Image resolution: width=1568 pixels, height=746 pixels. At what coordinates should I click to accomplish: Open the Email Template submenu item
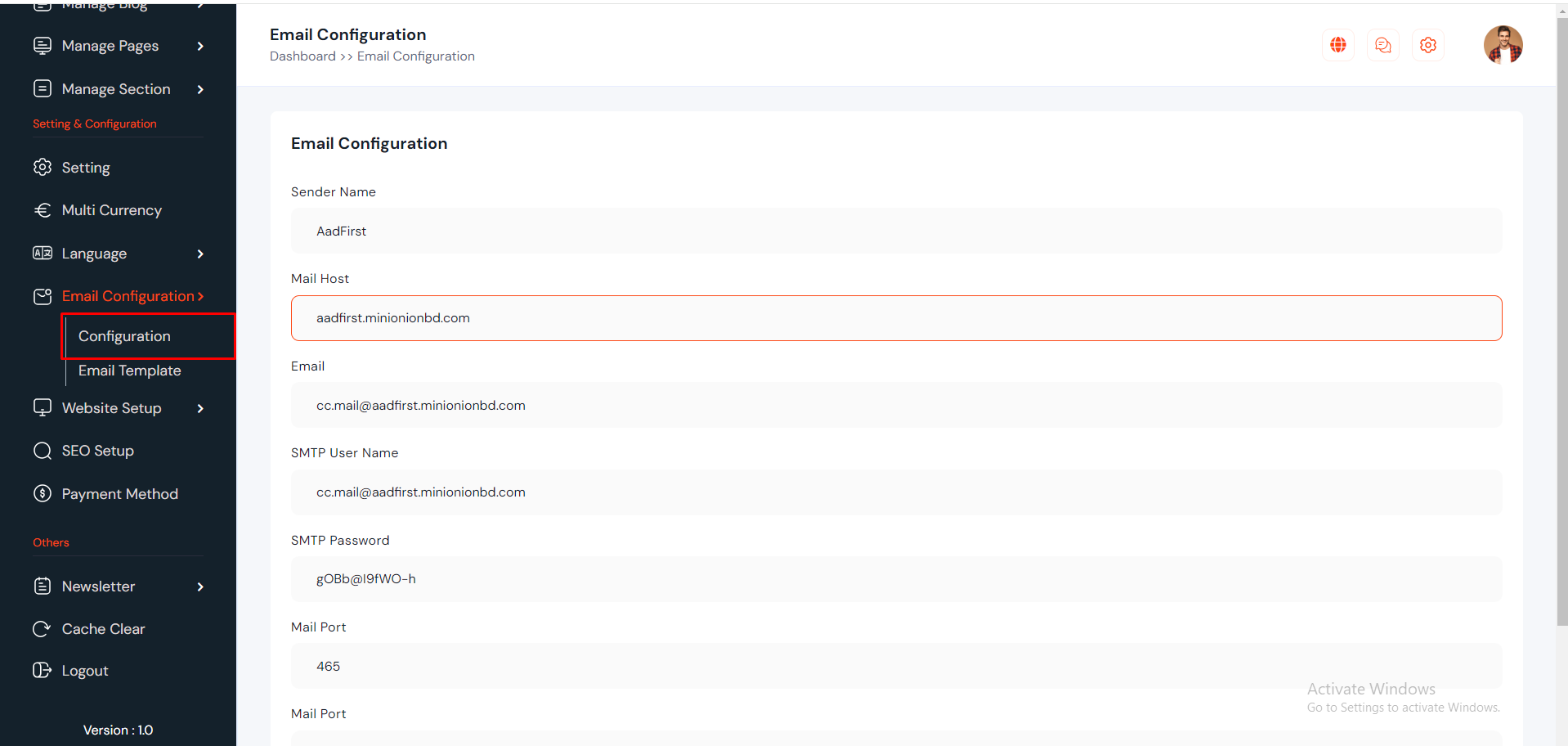pyautogui.click(x=129, y=371)
